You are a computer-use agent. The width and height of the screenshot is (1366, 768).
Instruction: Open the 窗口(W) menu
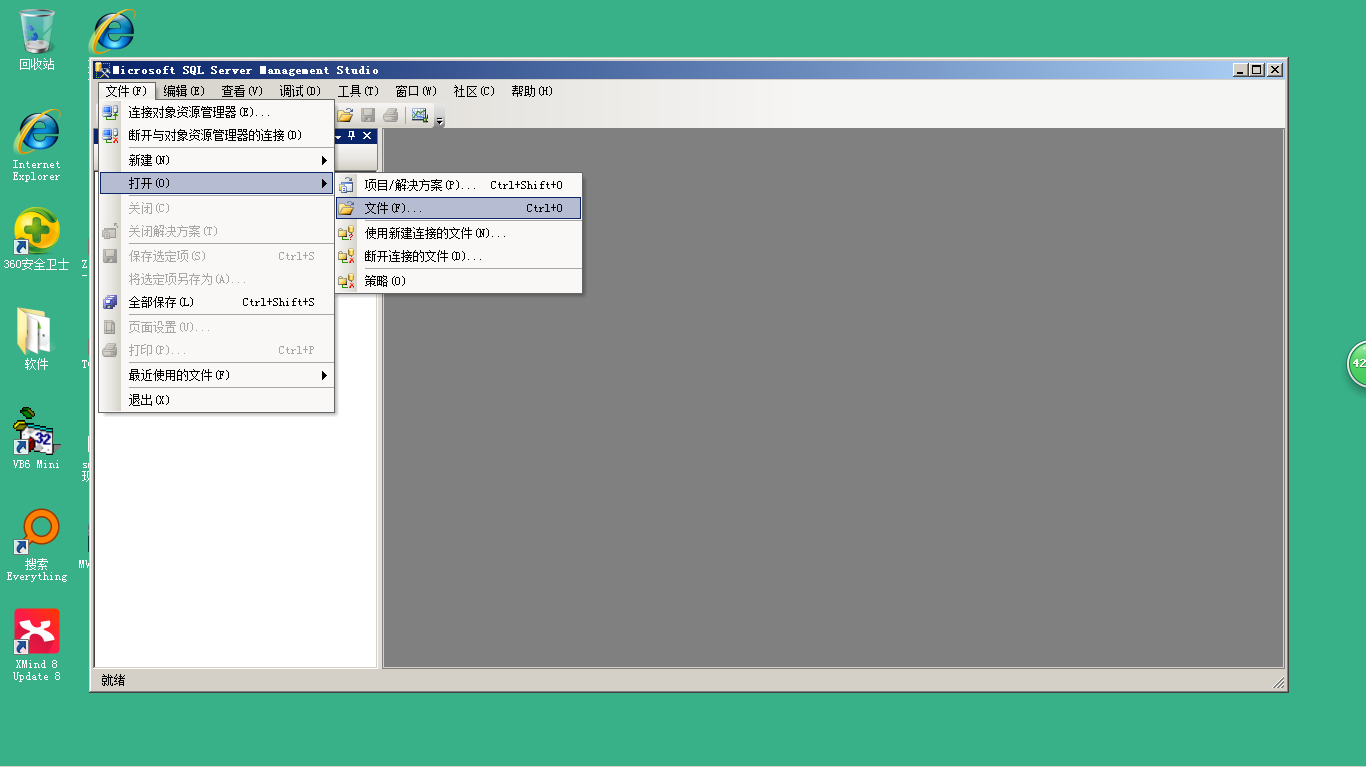[416, 91]
